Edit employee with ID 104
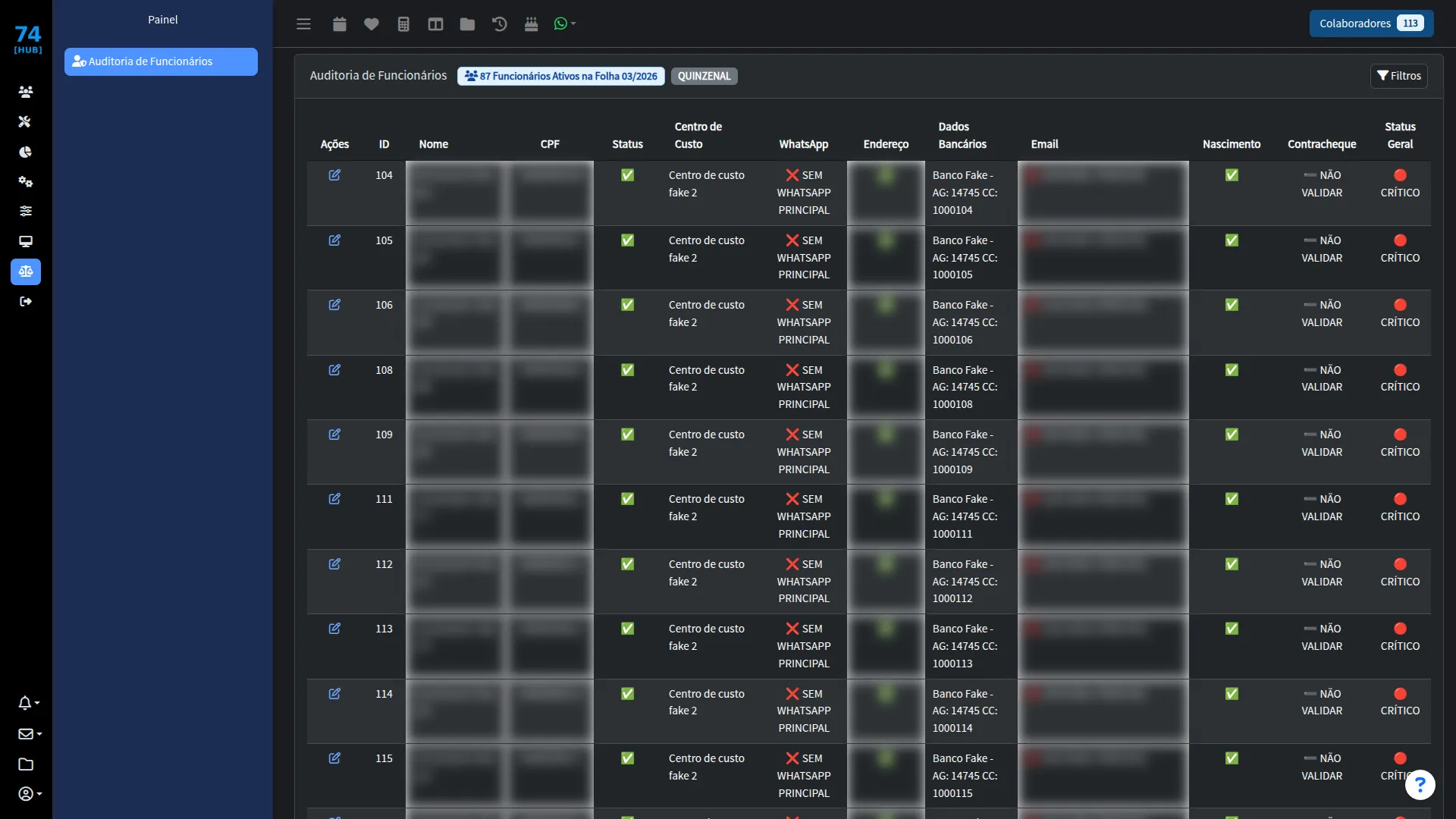Image resolution: width=1456 pixels, height=819 pixels. click(x=334, y=174)
